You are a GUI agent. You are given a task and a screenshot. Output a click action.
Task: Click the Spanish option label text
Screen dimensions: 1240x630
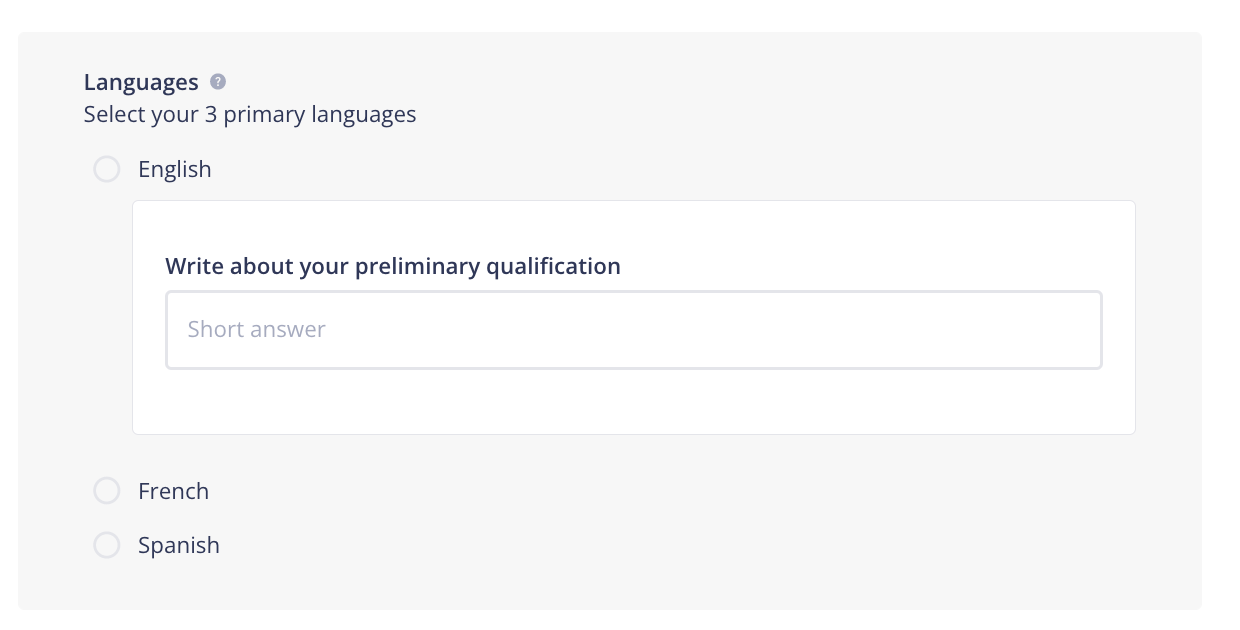pyautogui.click(x=179, y=545)
